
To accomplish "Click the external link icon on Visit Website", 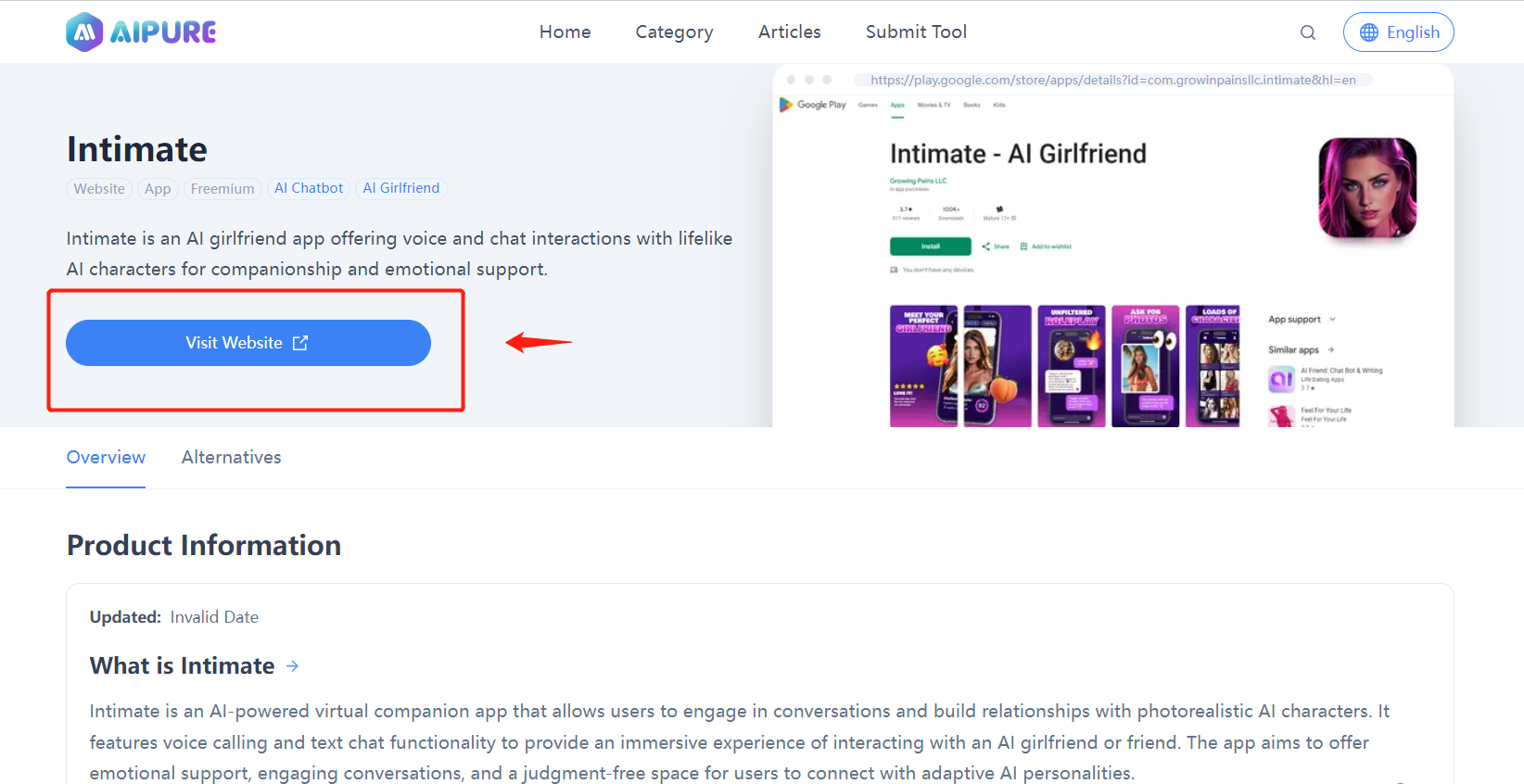I will coord(300,343).
